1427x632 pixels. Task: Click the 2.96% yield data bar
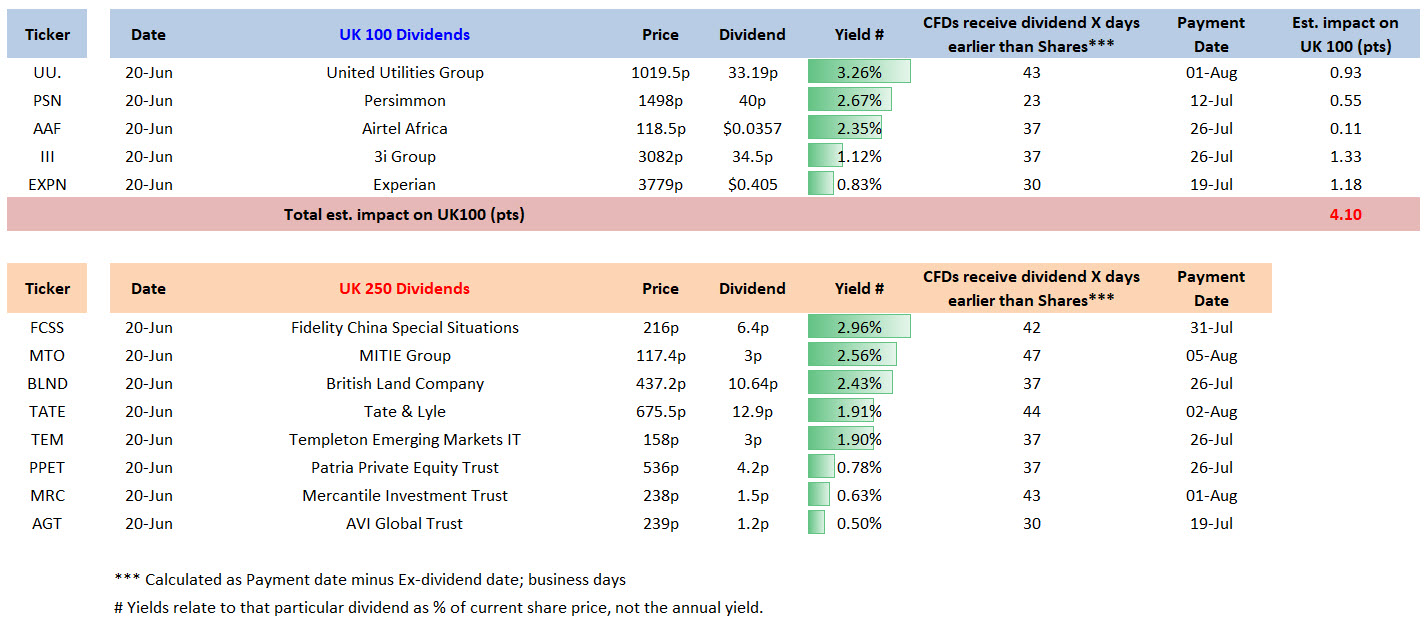[x=859, y=327]
